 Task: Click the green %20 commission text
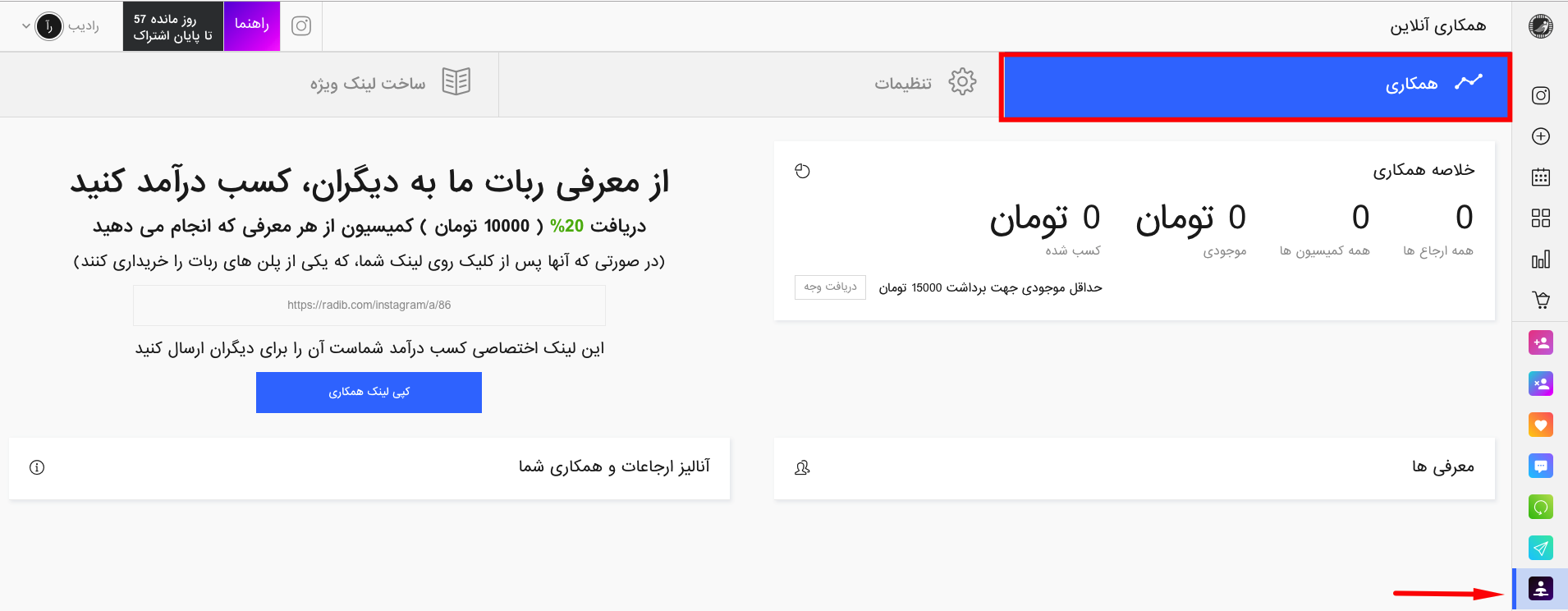tap(566, 226)
